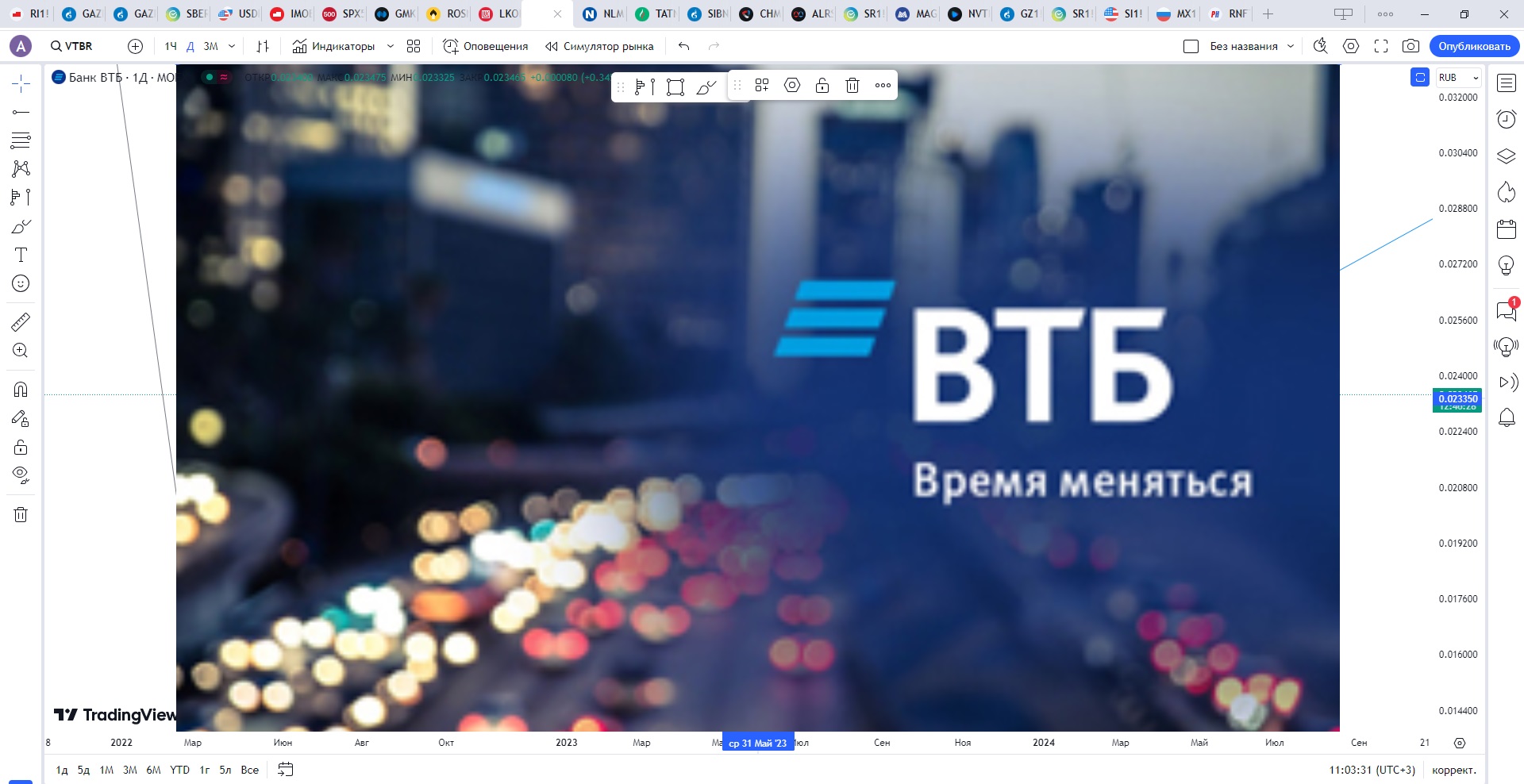
Task: Open the hotlists flame panel
Action: tap(1506, 192)
